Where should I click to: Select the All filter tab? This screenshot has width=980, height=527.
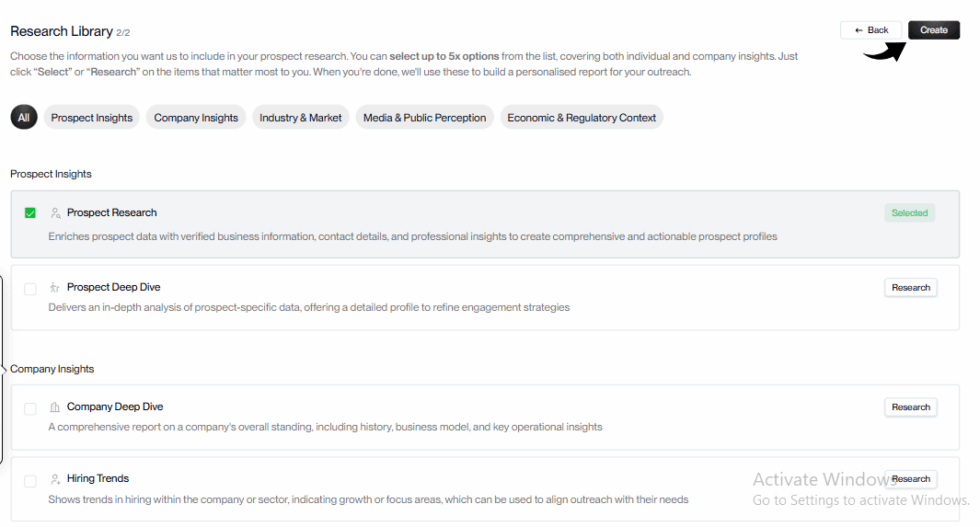coord(23,118)
